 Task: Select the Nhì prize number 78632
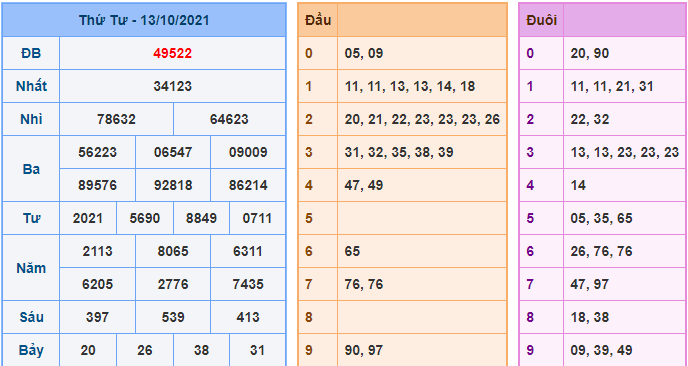click(116, 119)
